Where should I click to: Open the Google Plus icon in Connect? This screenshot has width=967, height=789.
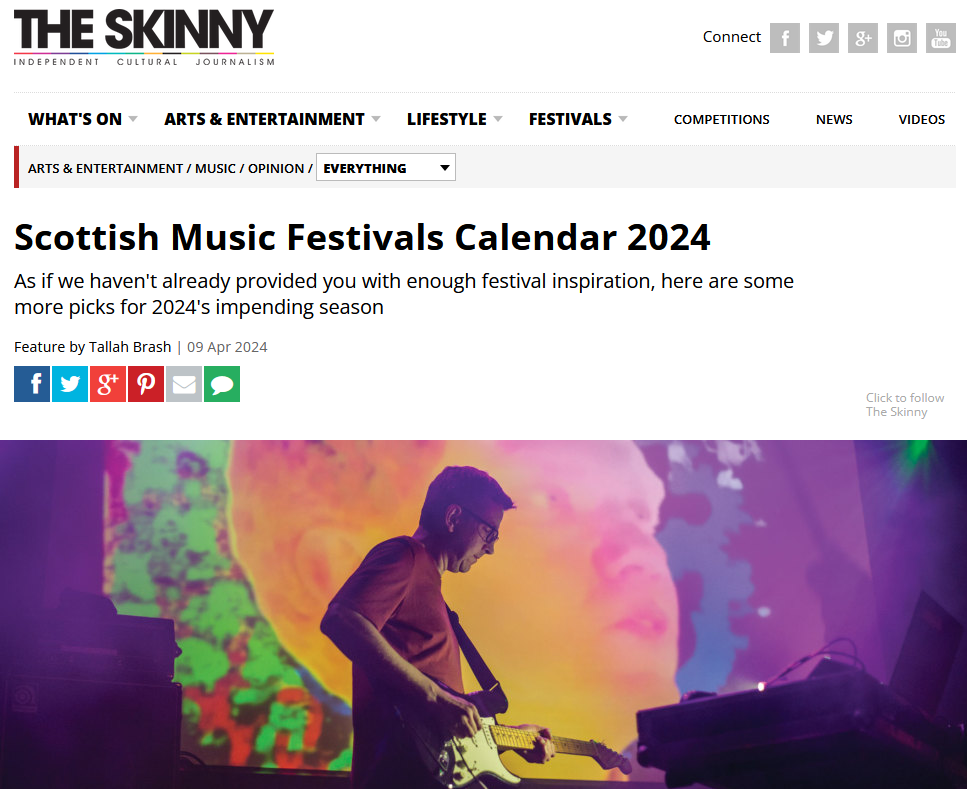tap(863, 38)
